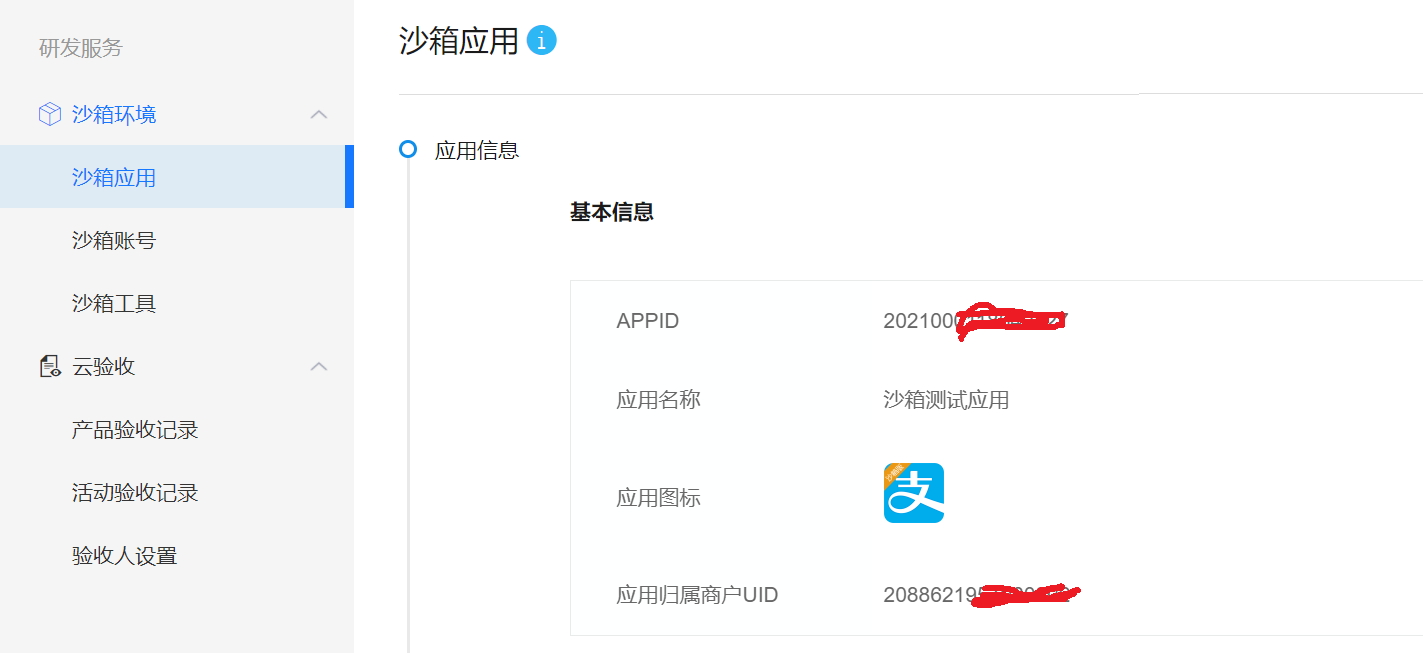Click the document icon before 云验收 text
Image resolution: width=1423 pixels, height=653 pixels.
point(48,366)
